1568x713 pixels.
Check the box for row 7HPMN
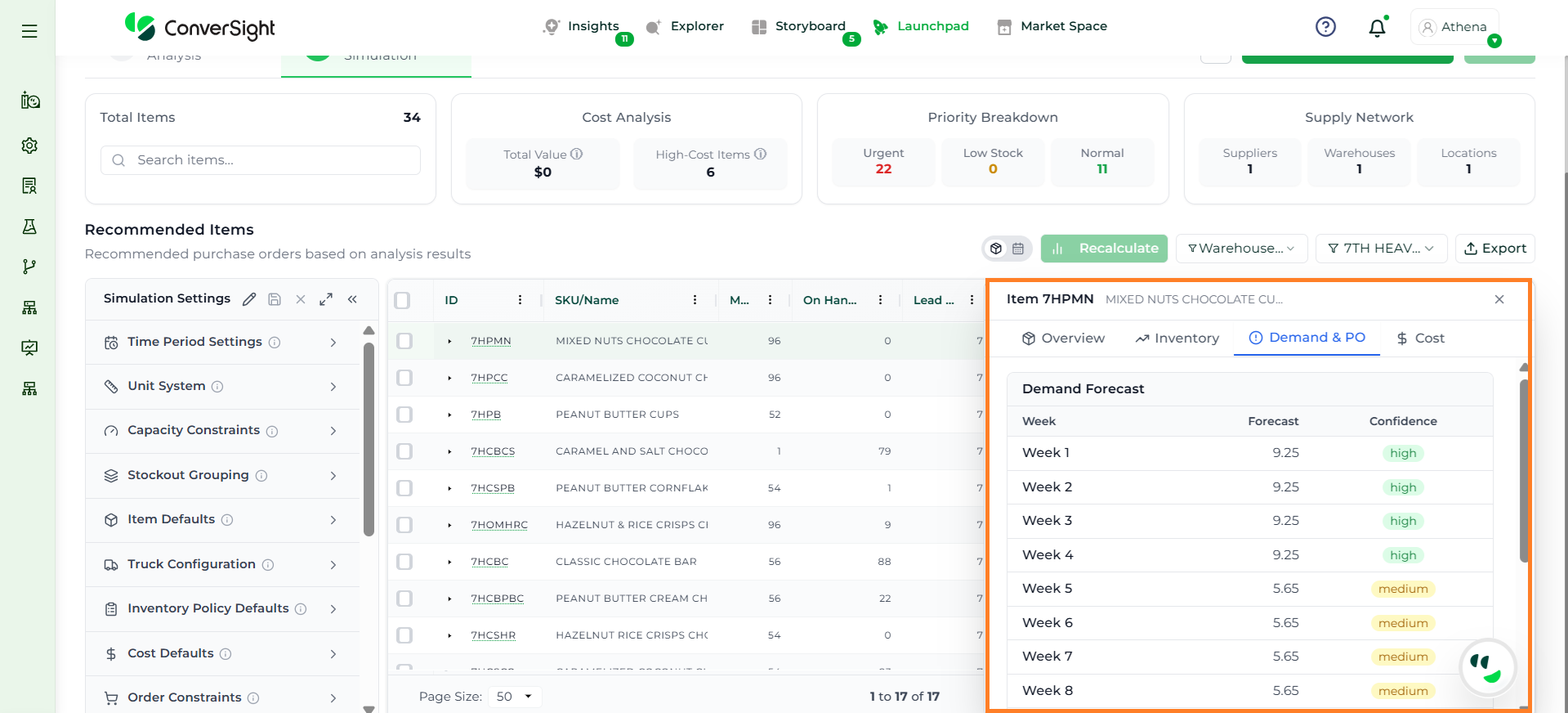pyautogui.click(x=404, y=341)
